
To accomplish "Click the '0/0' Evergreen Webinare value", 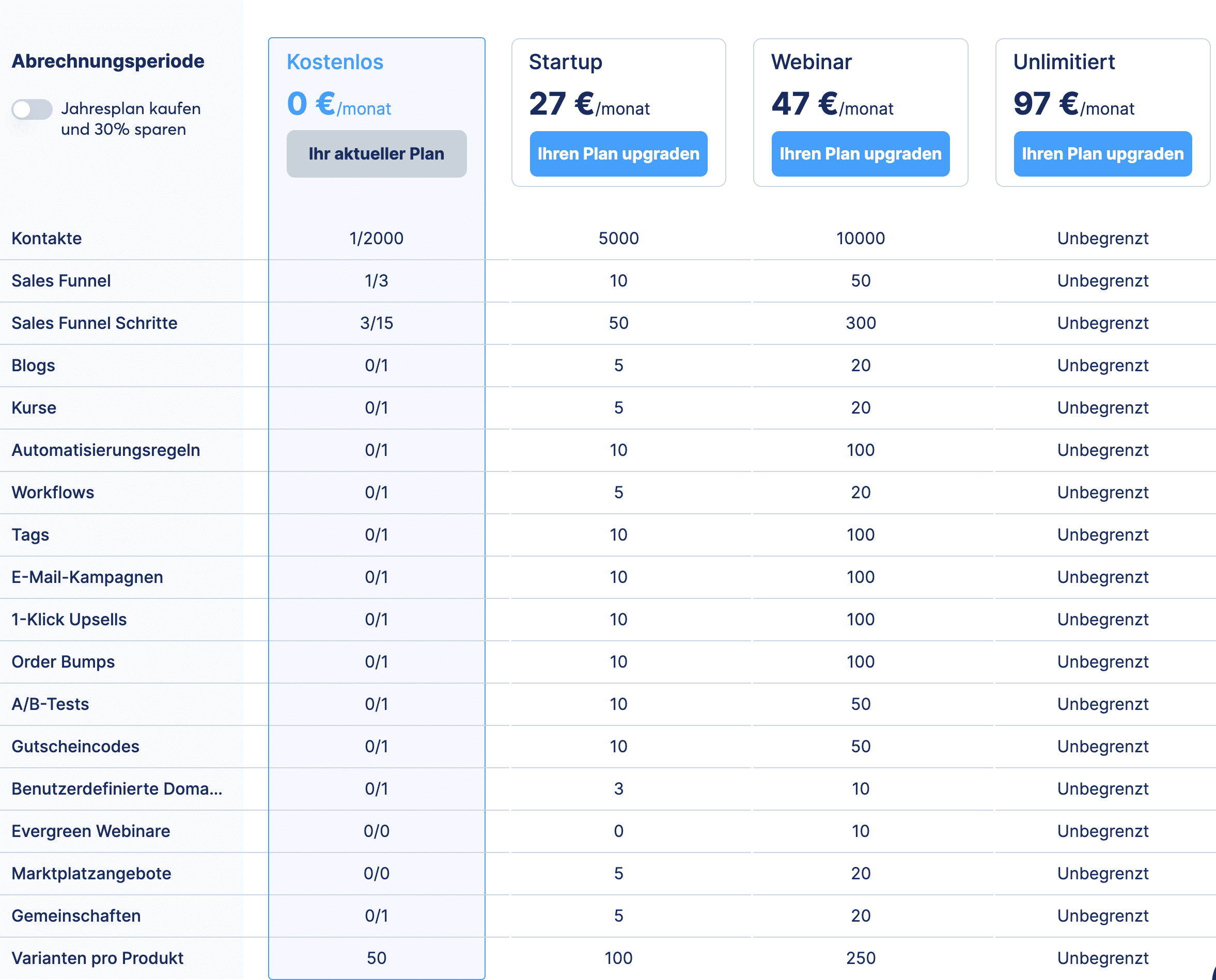I will click(x=376, y=831).
